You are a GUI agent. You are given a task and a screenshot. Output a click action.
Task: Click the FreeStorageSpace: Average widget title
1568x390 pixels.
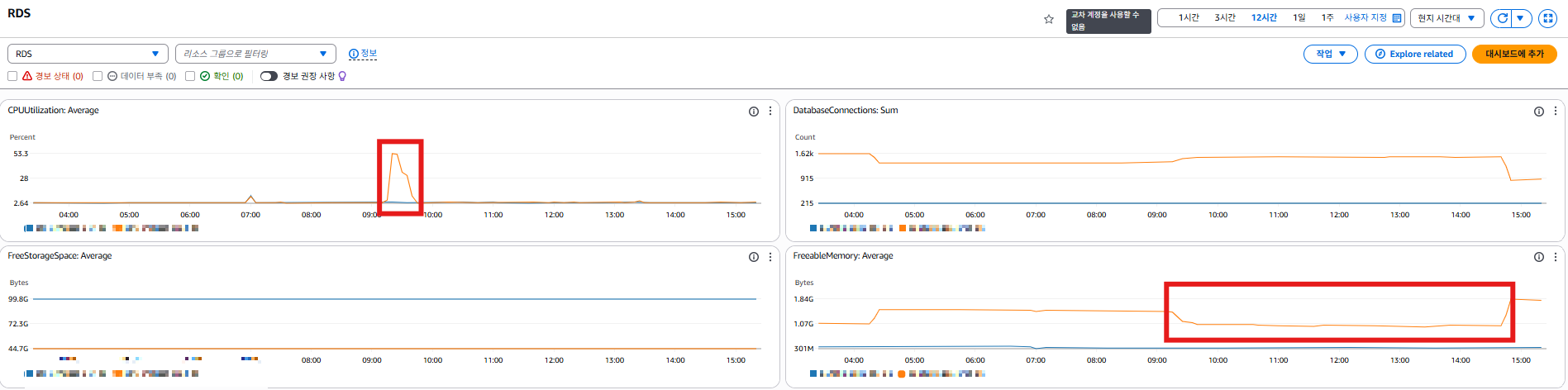tap(60, 256)
